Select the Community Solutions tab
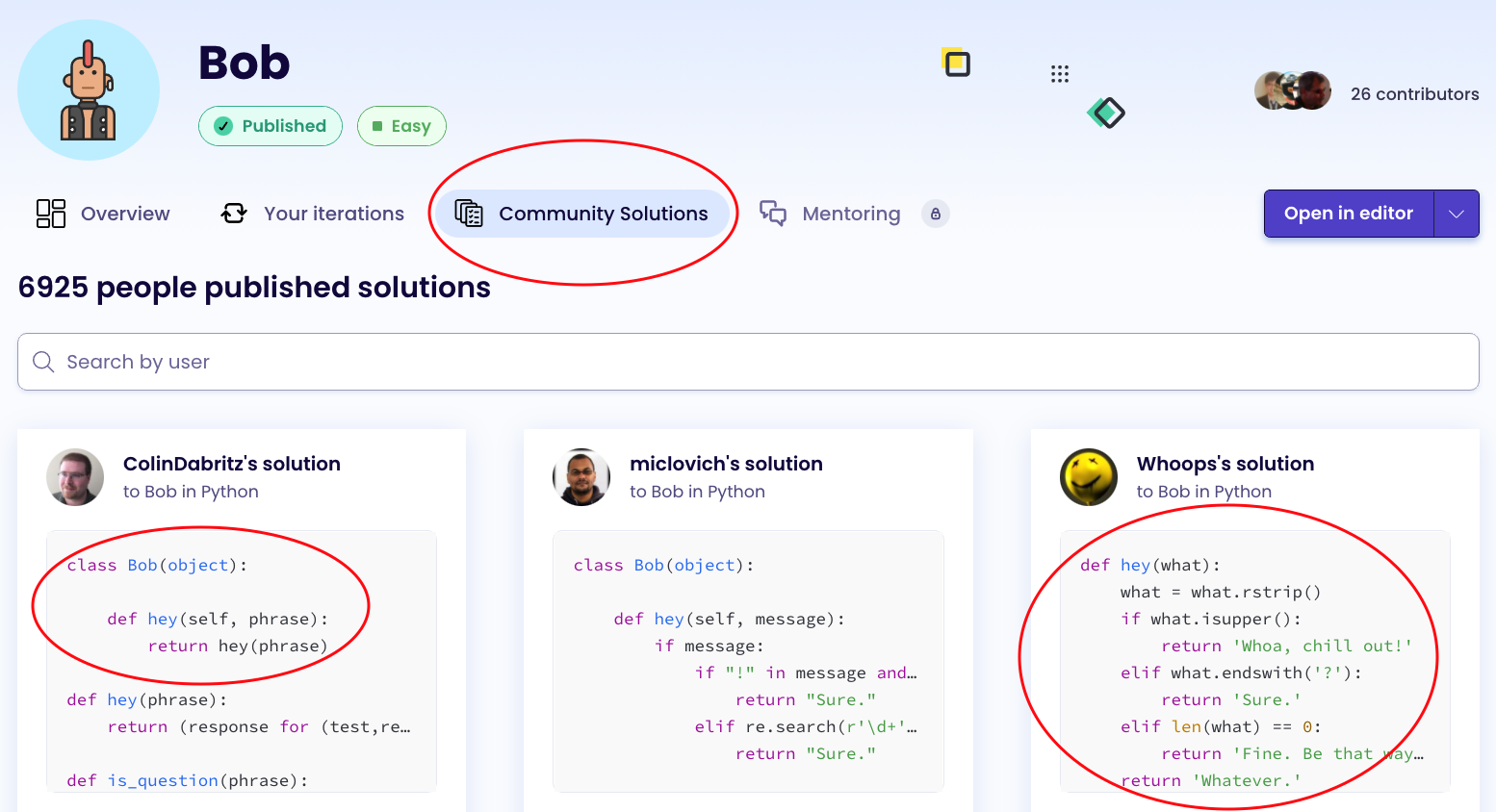 tap(581, 214)
